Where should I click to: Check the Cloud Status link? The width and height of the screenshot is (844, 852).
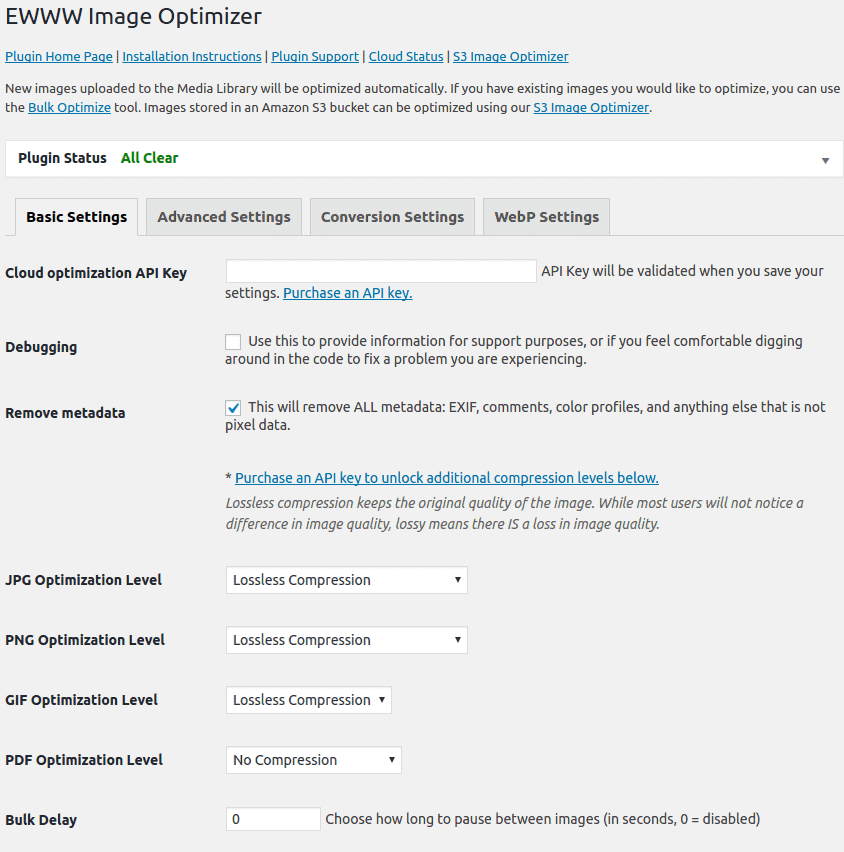[406, 57]
